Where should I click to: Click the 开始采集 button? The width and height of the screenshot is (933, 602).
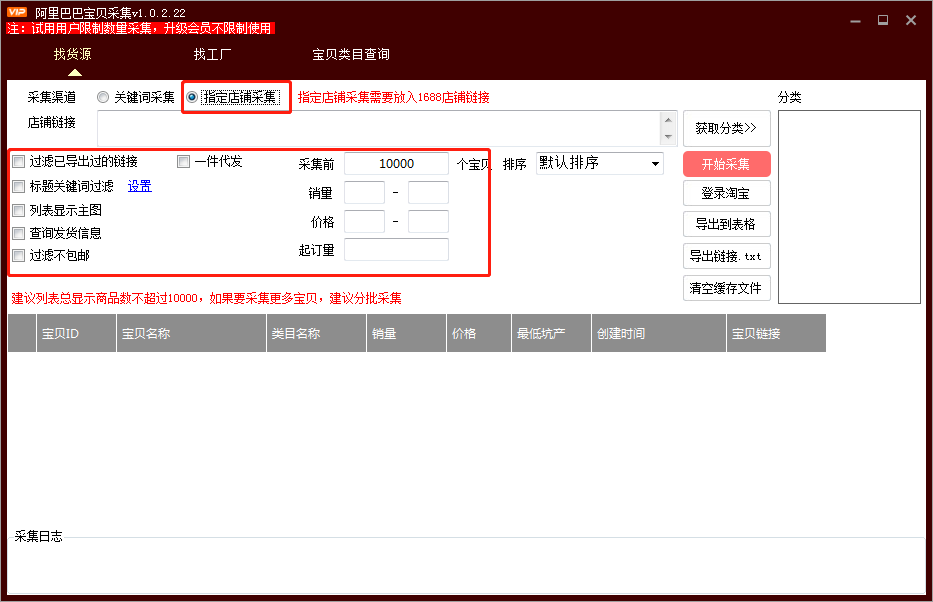coord(727,164)
